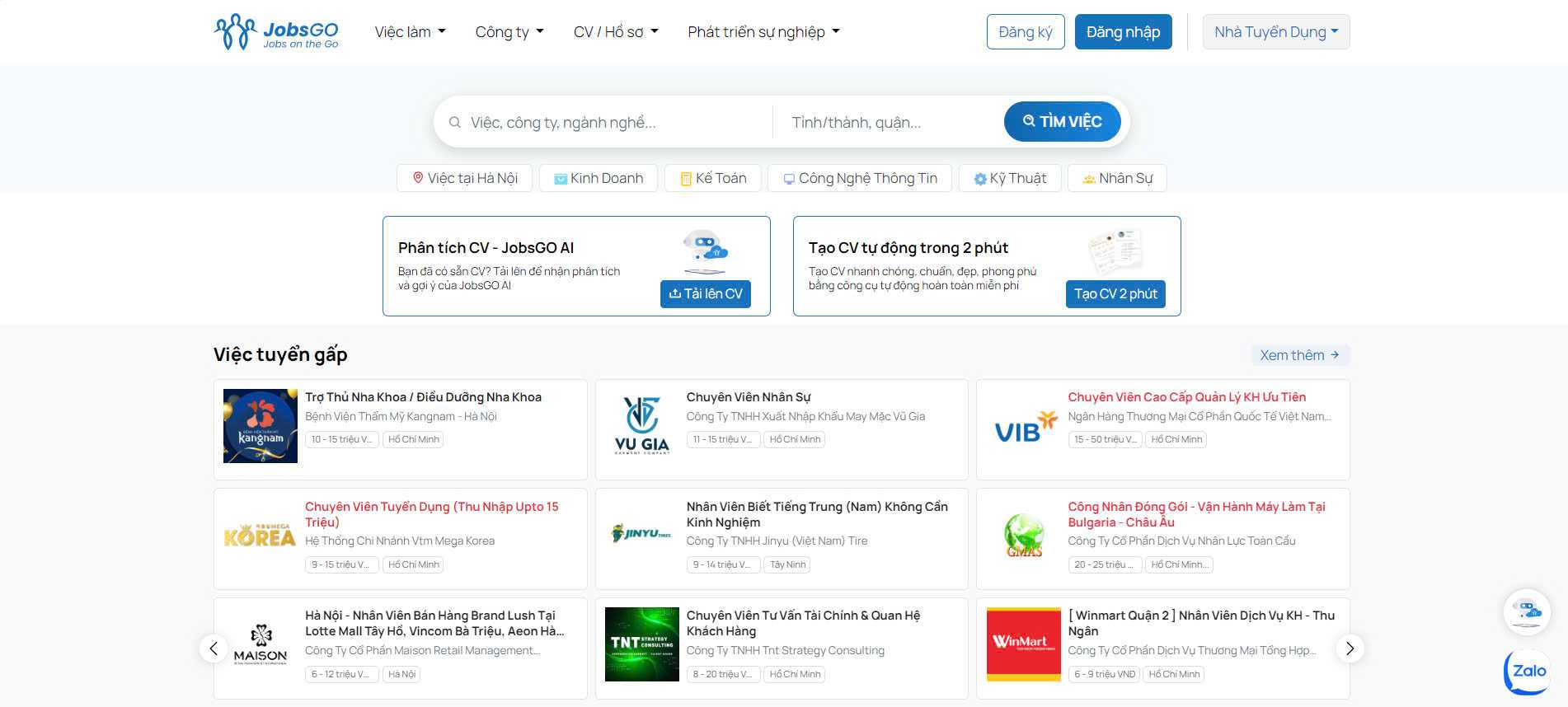
Task: Open Winmart Quận 2 Thu Ngân job
Action: coord(1201,623)
